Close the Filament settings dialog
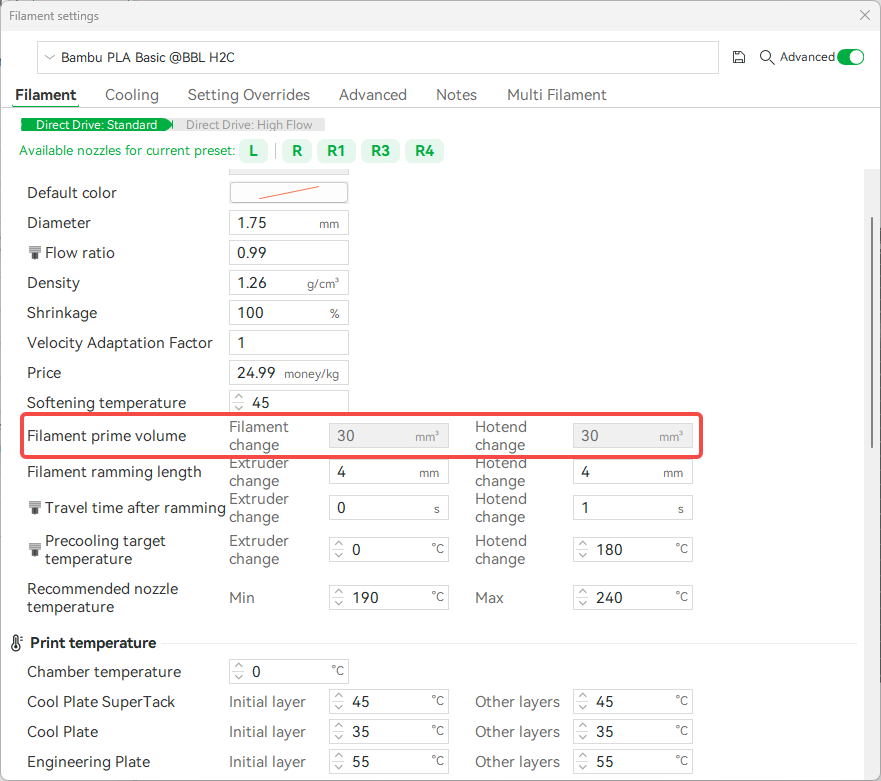The image size is (881, 781). (x=865, y=15)
